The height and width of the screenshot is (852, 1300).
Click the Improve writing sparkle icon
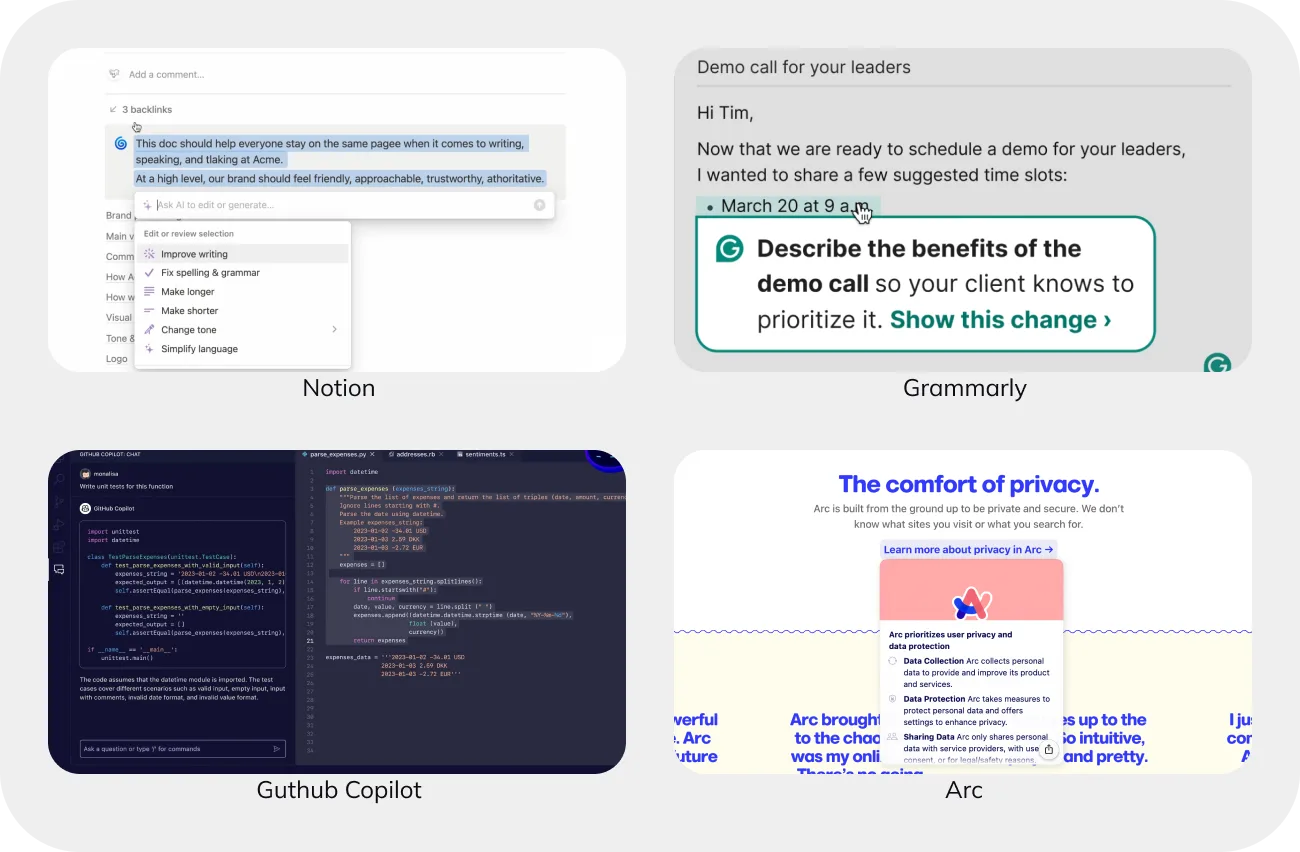click(149, 254)
